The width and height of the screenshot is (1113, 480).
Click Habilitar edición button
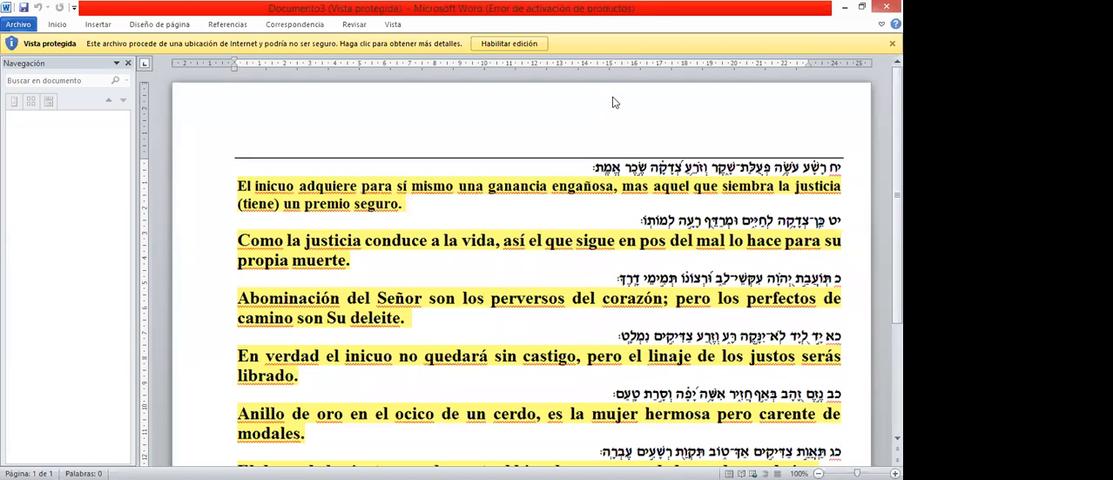click(x=509, y=44)
